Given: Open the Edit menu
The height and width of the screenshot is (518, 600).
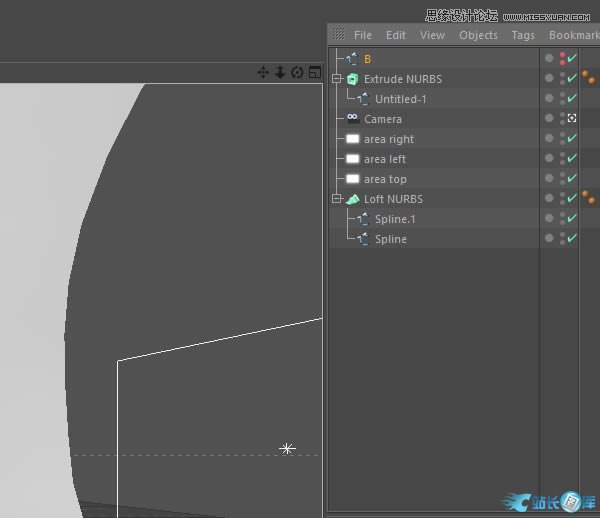Looking at the screenshot, I should [x=396, y=35].
